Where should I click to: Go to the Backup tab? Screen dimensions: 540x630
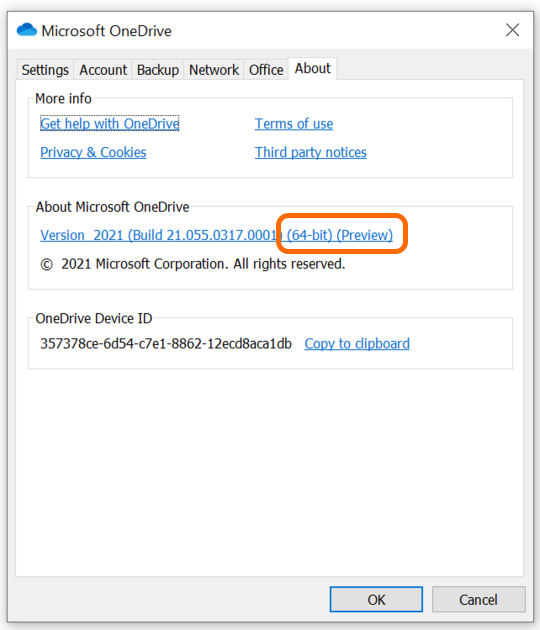[x=158, y=70]
